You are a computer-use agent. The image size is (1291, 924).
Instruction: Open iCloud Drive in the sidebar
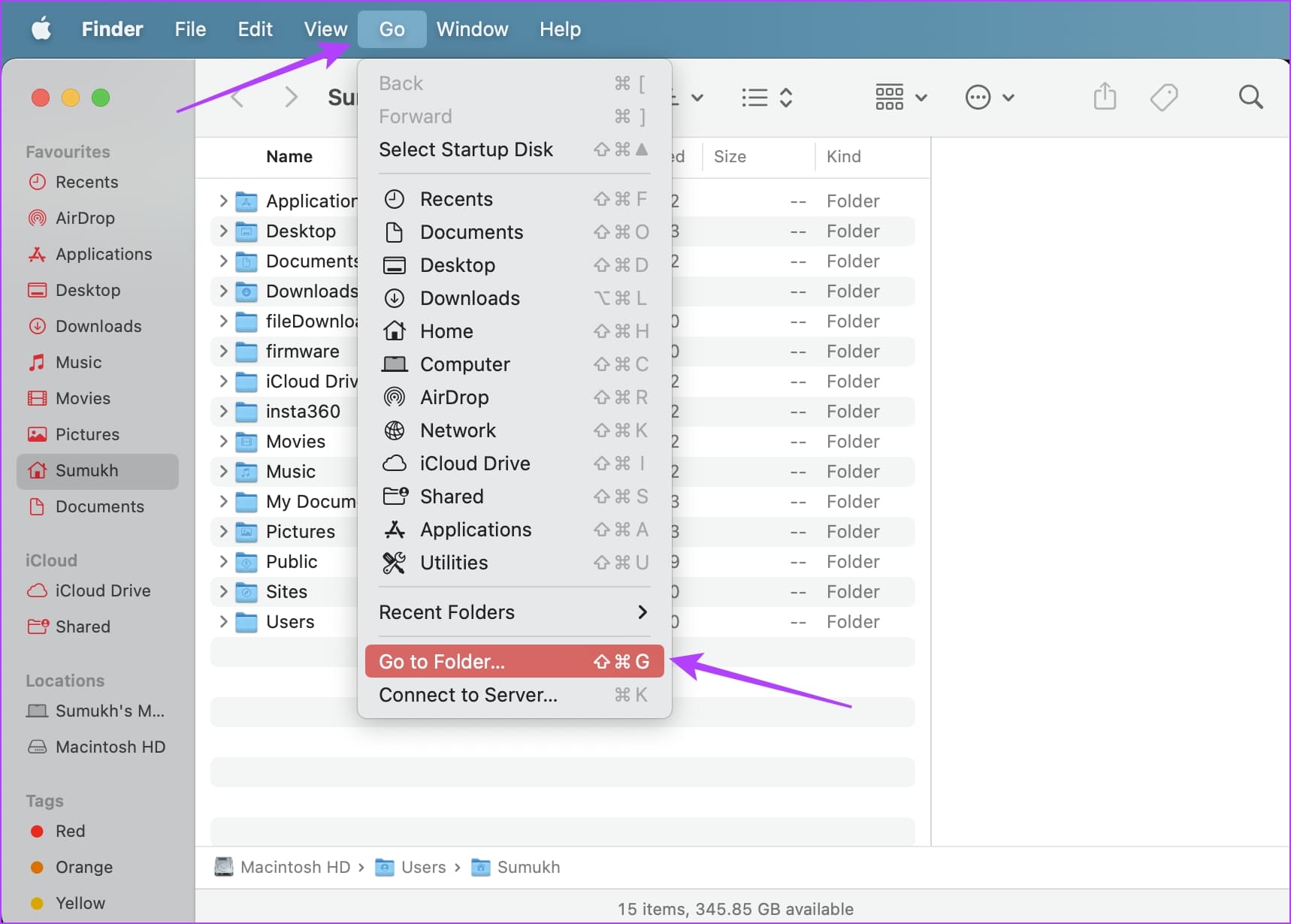98,590
